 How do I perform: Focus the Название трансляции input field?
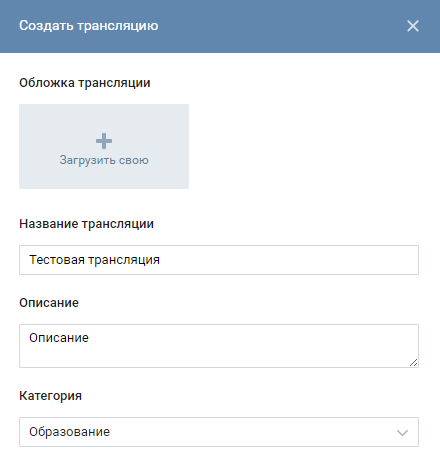coord(219,260)
